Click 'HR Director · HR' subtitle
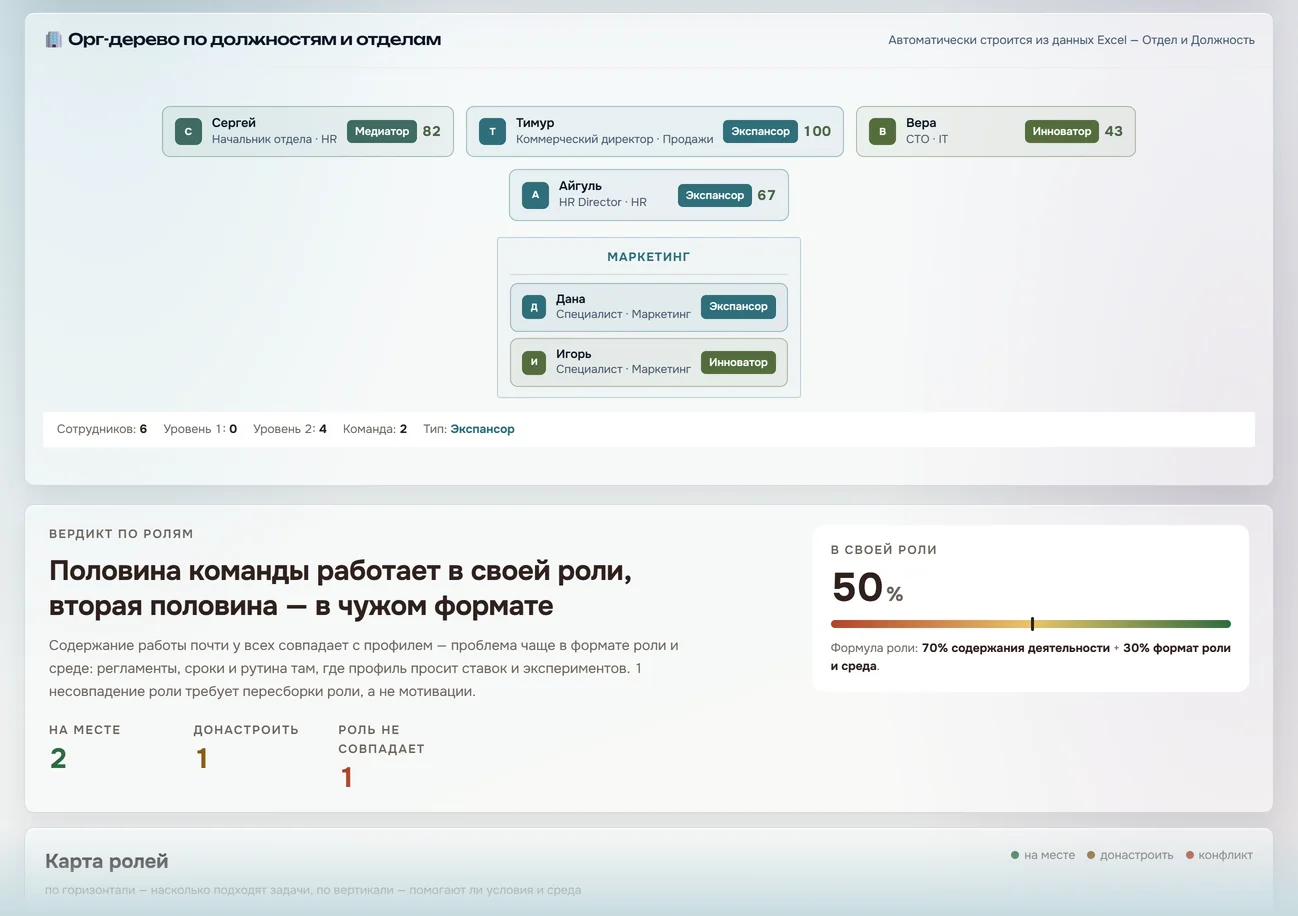 tap(603, 202)
